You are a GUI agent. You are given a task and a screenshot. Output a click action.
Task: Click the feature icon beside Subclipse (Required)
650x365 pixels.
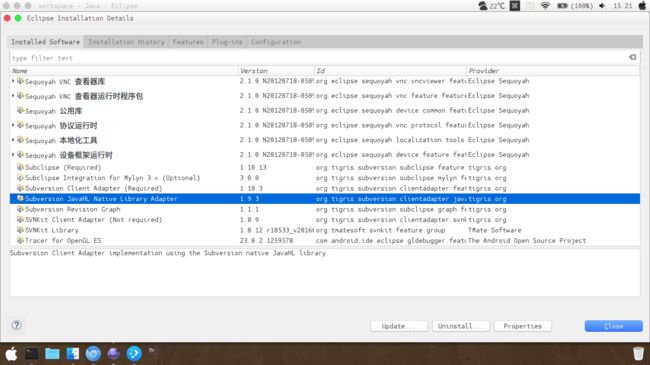(x=20, y=167)
